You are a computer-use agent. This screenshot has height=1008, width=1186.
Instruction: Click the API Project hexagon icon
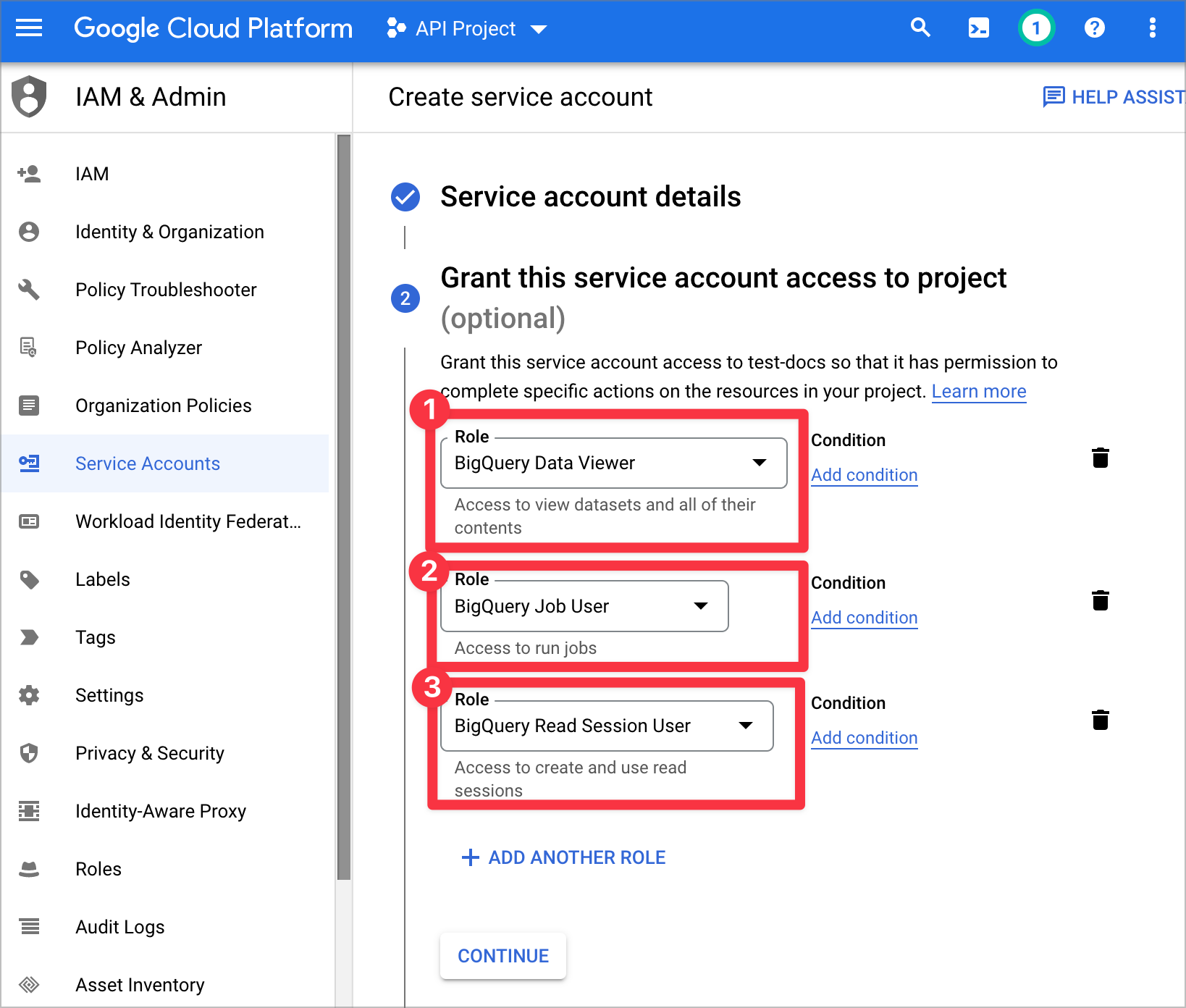click(x=395, y=28)
